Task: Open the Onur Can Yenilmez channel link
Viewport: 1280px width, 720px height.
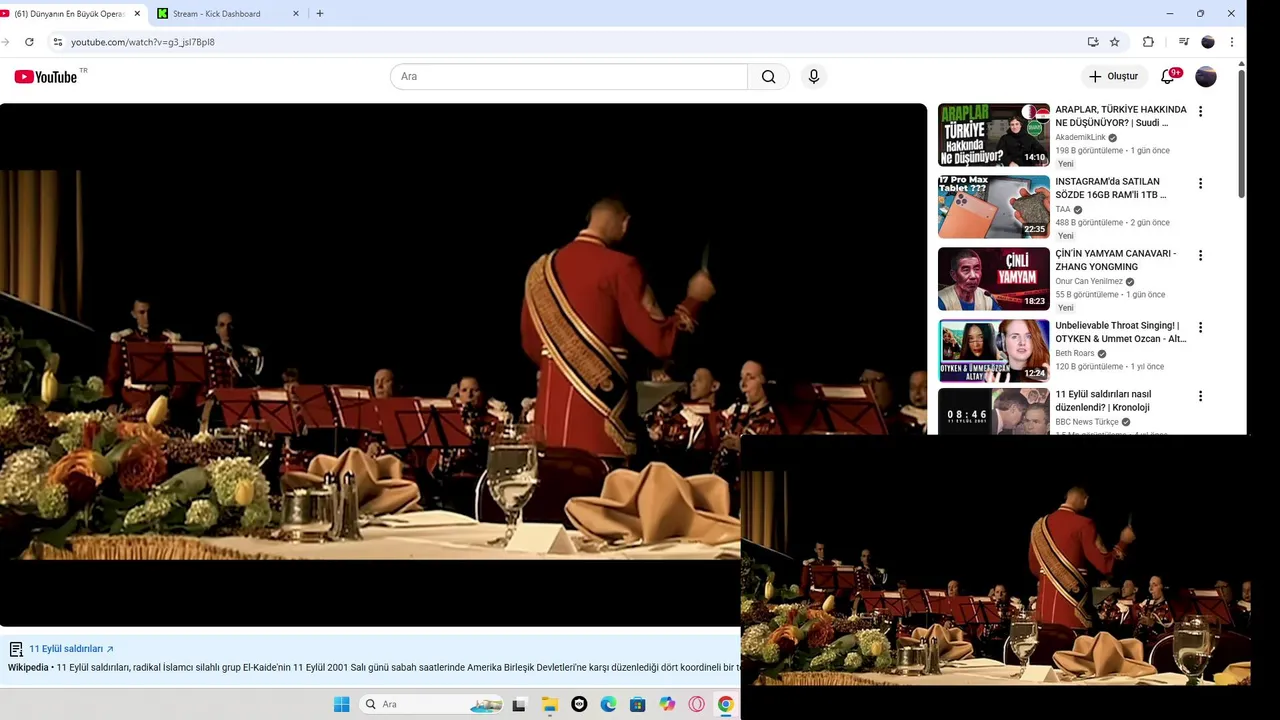Action: [1089, 282]
